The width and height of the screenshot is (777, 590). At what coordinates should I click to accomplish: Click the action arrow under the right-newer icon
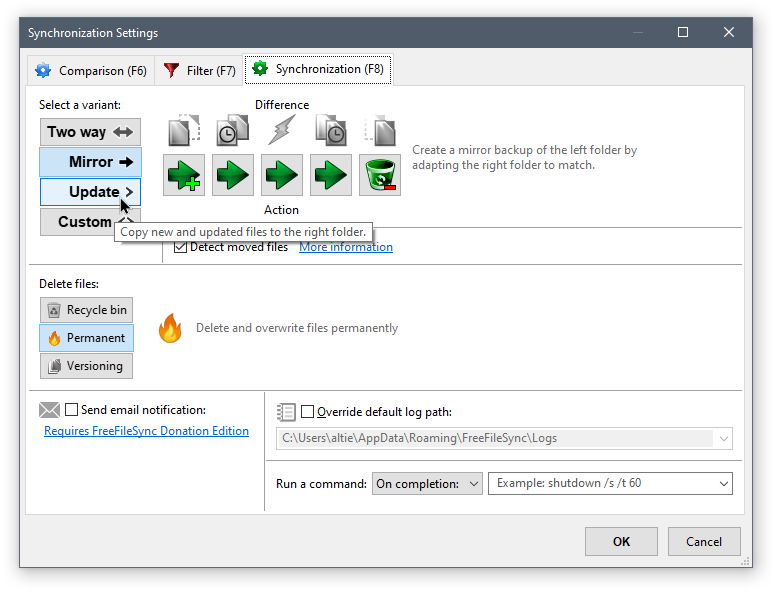[331, 175]
